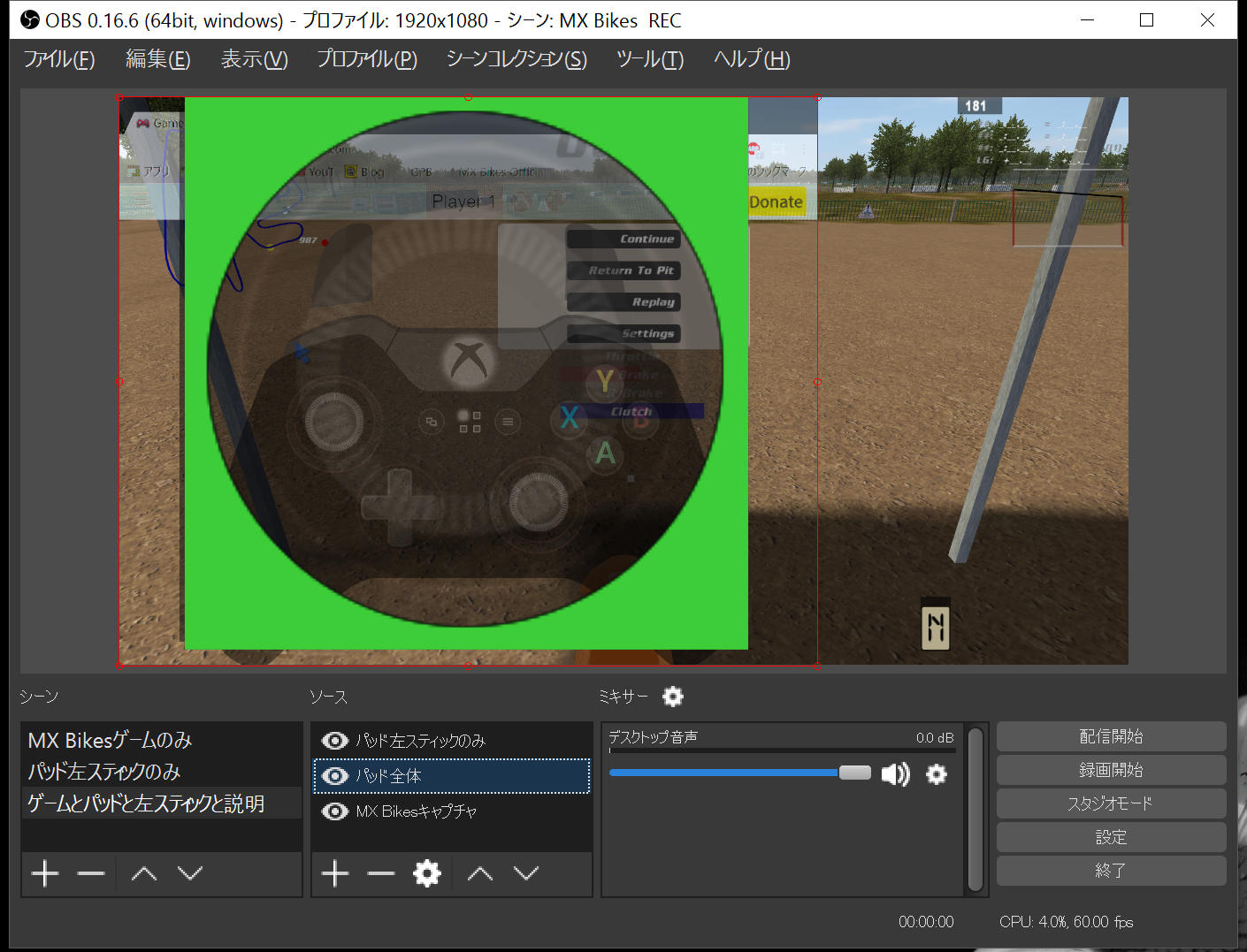Click the mixer panel vertical scrollbar
Image resolution: width=1247 pixels, height=952 pixels.
pyautogui.click(x=975, y=809)
